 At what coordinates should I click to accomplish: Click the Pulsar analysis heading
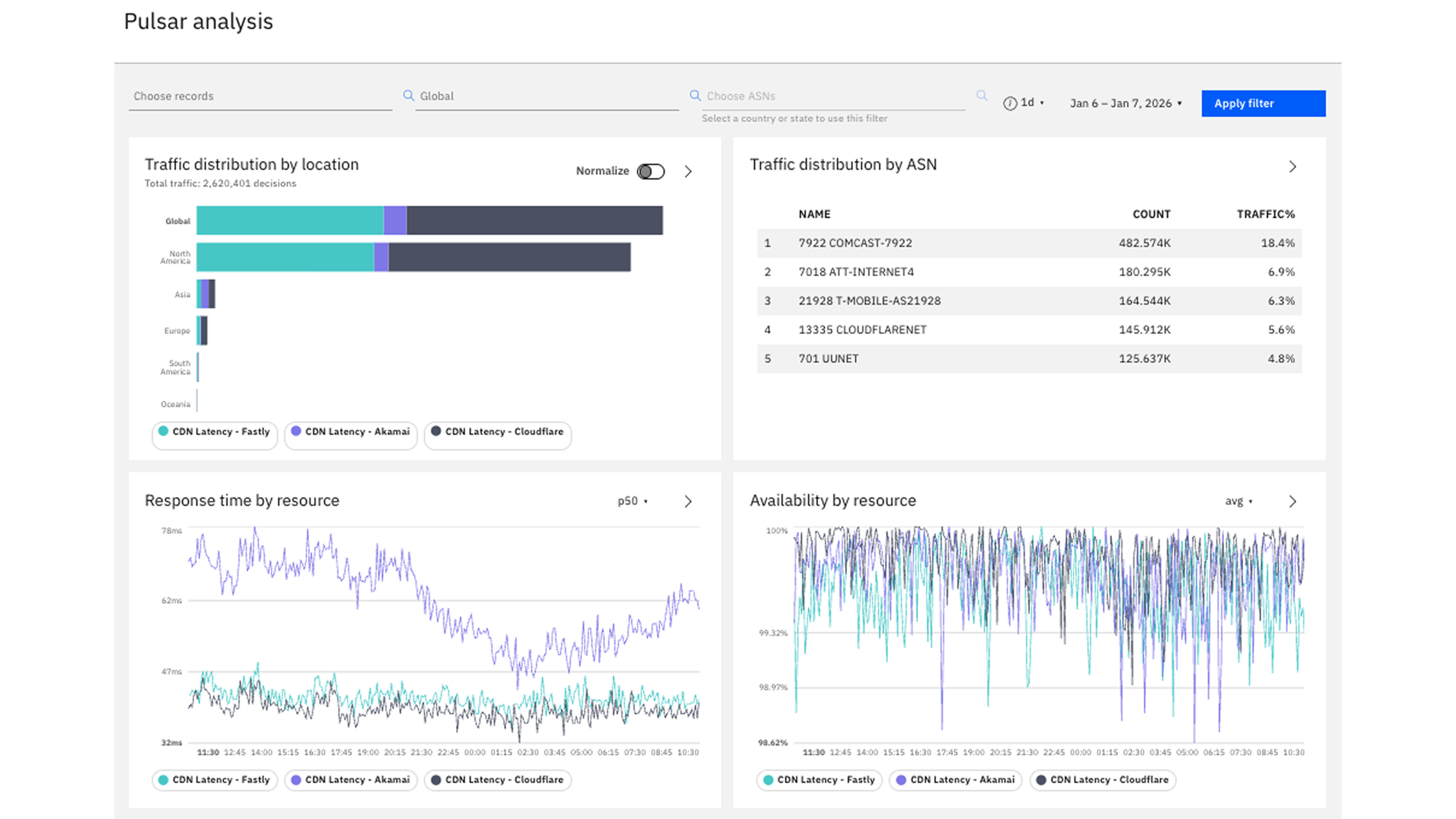[x=199, y=22]
